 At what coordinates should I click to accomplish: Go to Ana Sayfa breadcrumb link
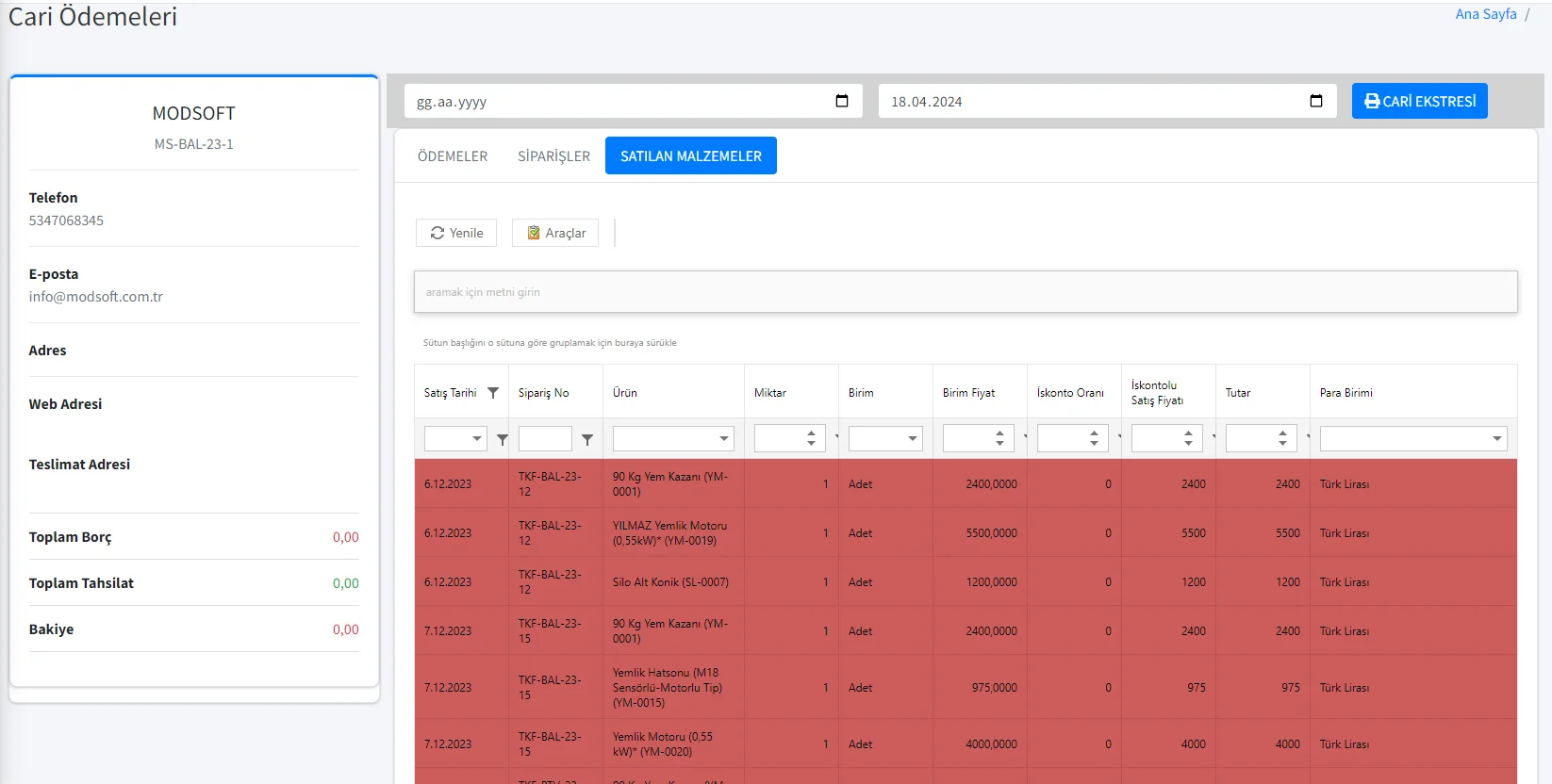pos(1486,14)
